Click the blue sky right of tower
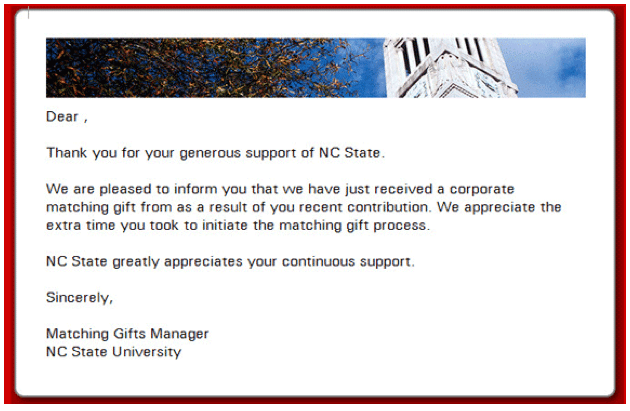630x411 pixels. click(551, 67)
